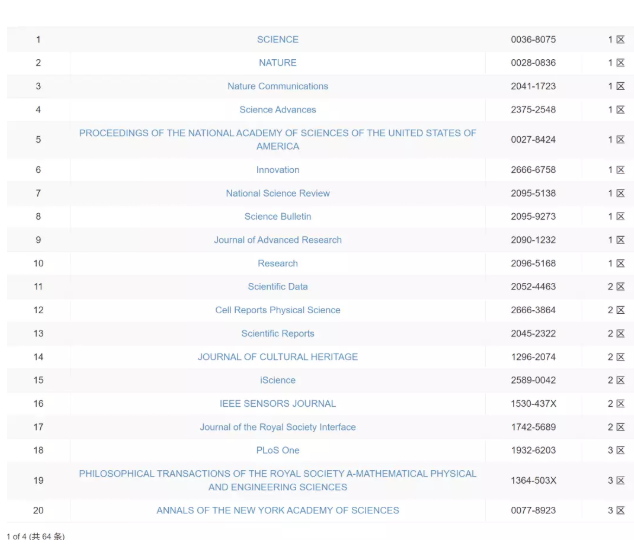This screenshot has height=546, width=634.
Task: Click 2区 rank cell in IEEE Sensors row
Action: [x=616, y=404]
